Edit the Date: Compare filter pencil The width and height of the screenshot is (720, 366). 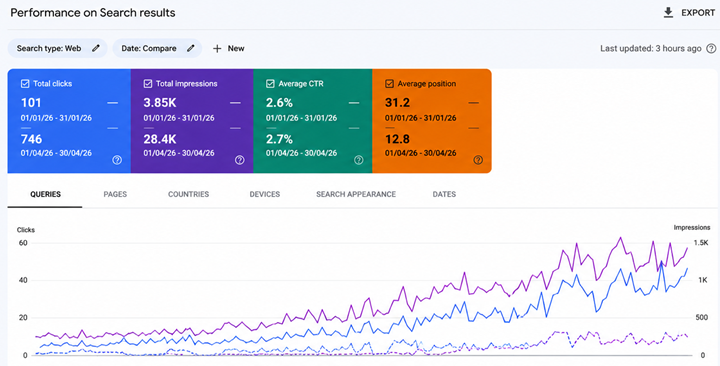191,48
